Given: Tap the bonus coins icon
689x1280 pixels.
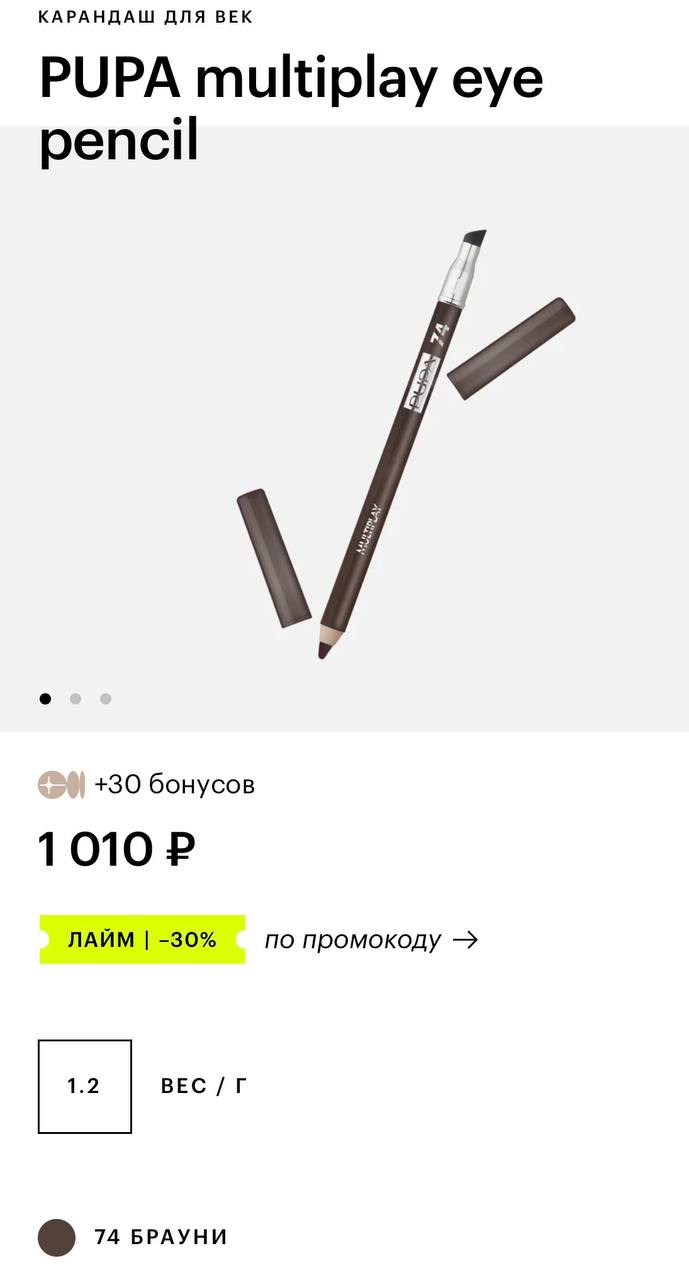Looking at the screenshot, I should coord(62,785).
